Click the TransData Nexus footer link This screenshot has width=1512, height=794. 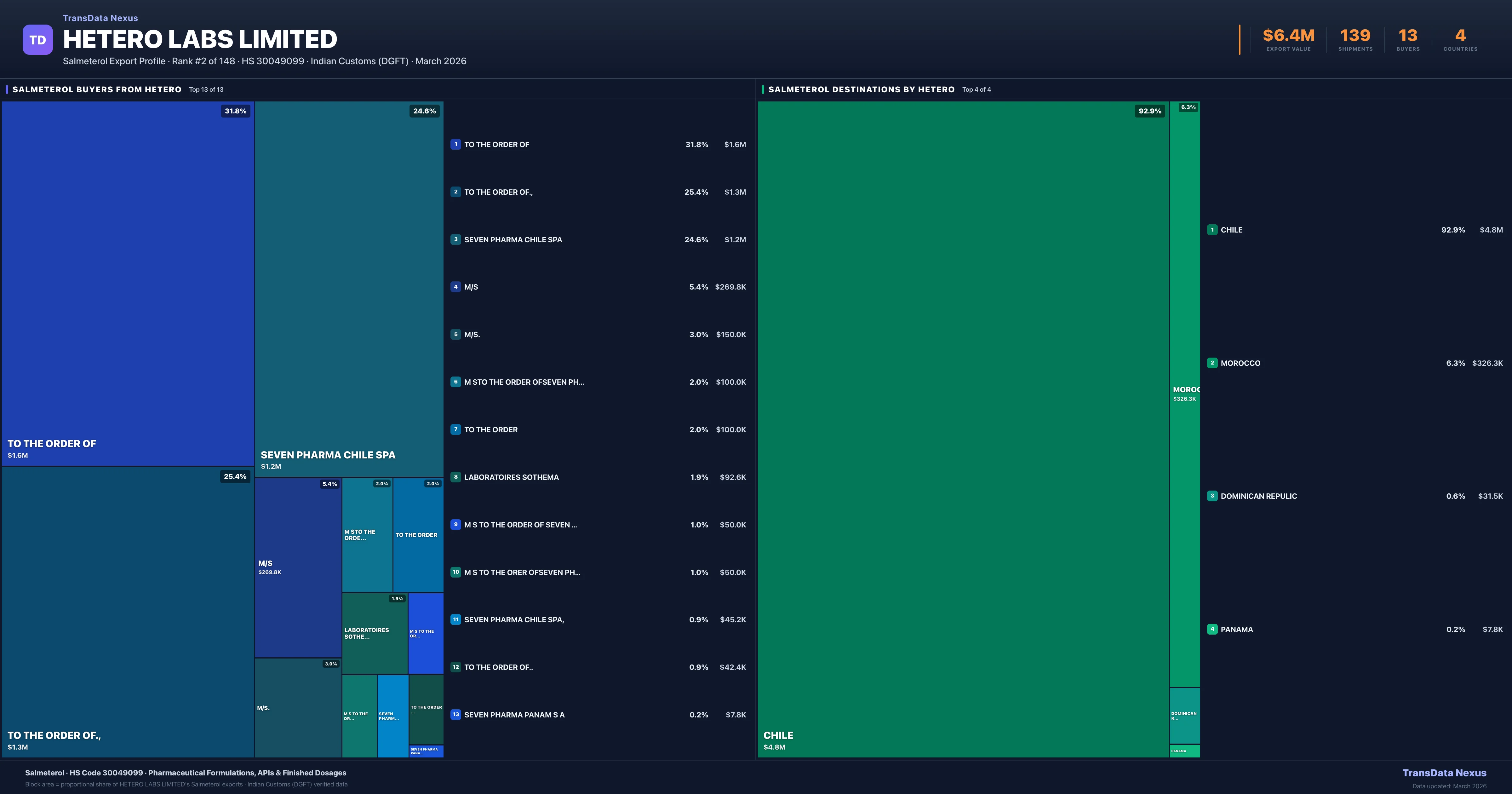point(1444,773)
